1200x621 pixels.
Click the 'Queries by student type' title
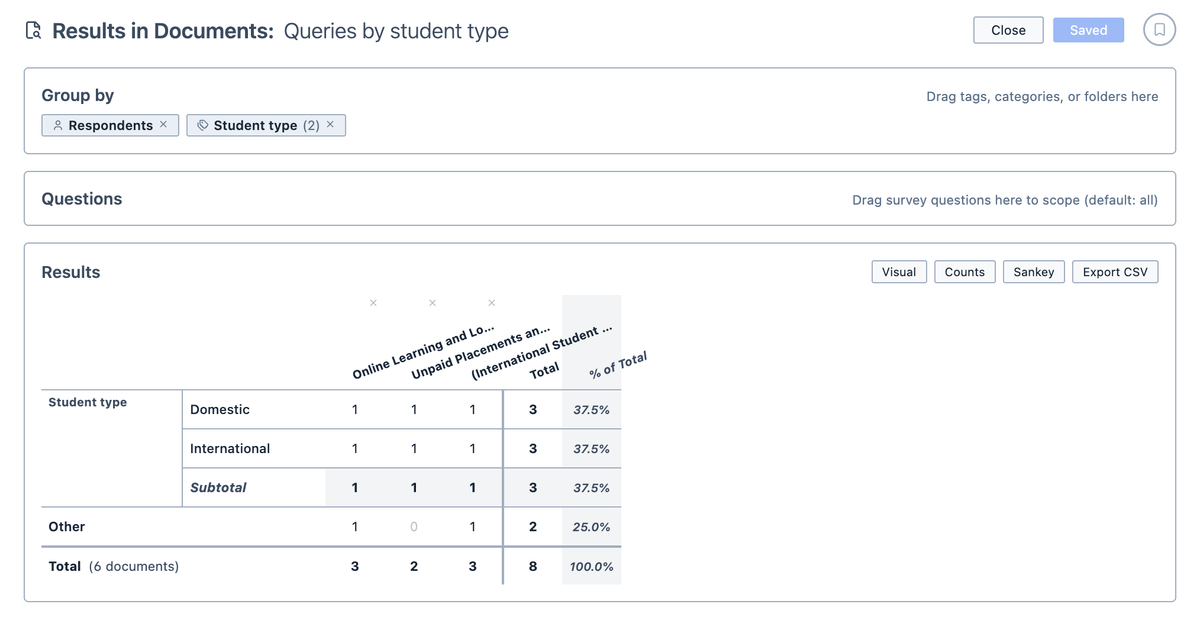click(x=396, y=31)
